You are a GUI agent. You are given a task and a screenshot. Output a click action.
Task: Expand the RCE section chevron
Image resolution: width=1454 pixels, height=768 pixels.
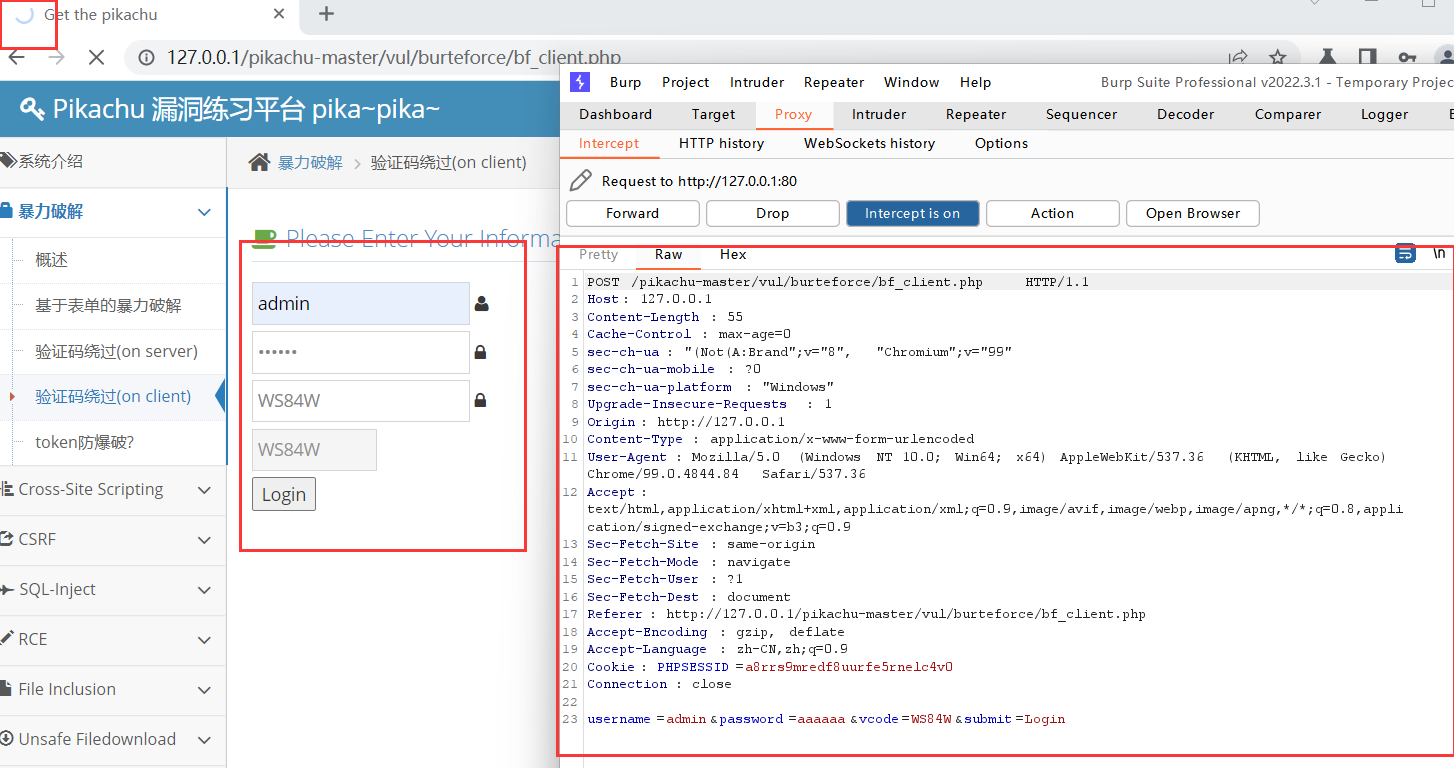(204, 640)
